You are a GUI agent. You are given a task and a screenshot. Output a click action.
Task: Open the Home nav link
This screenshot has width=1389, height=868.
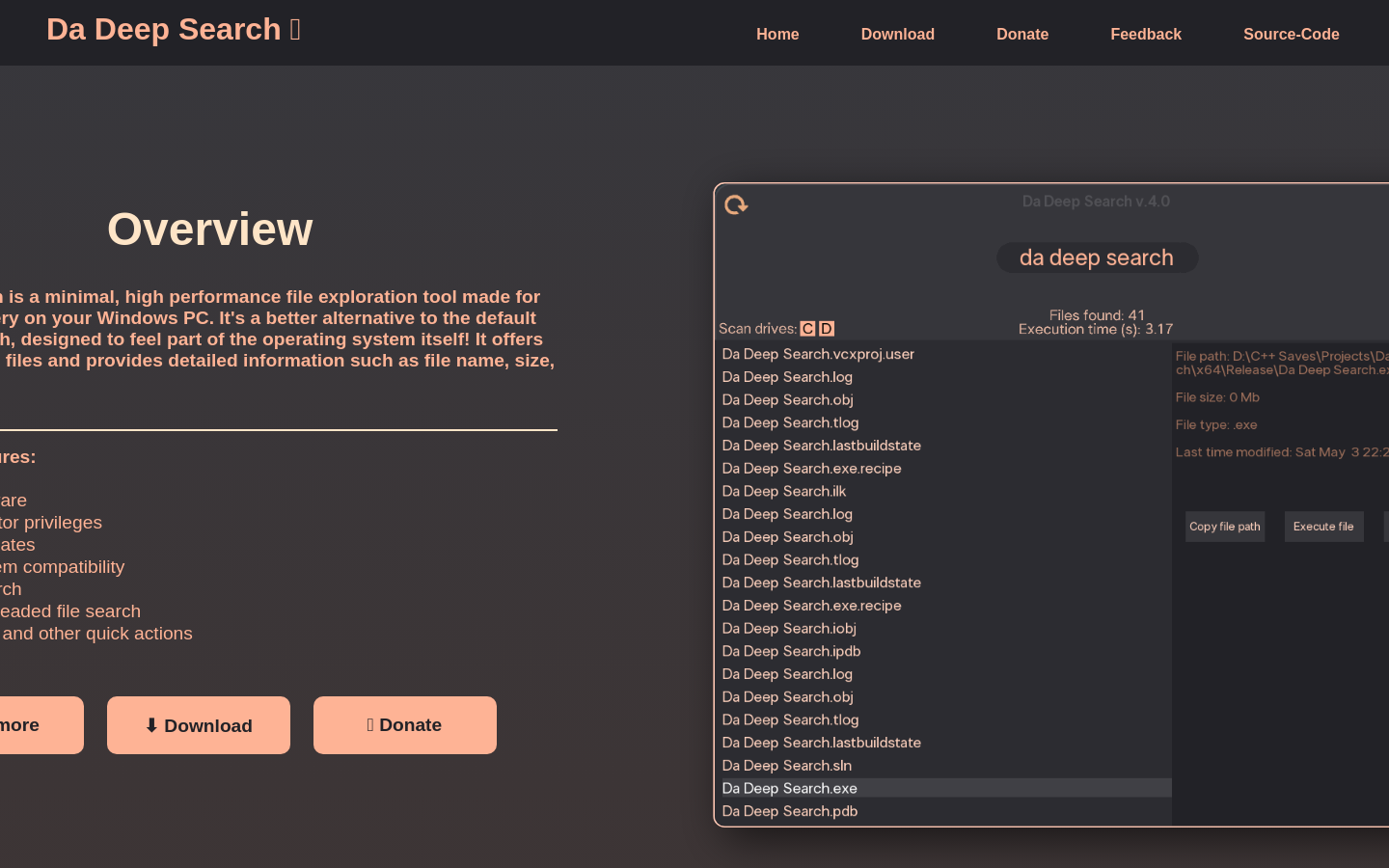(x=777, y=34)
